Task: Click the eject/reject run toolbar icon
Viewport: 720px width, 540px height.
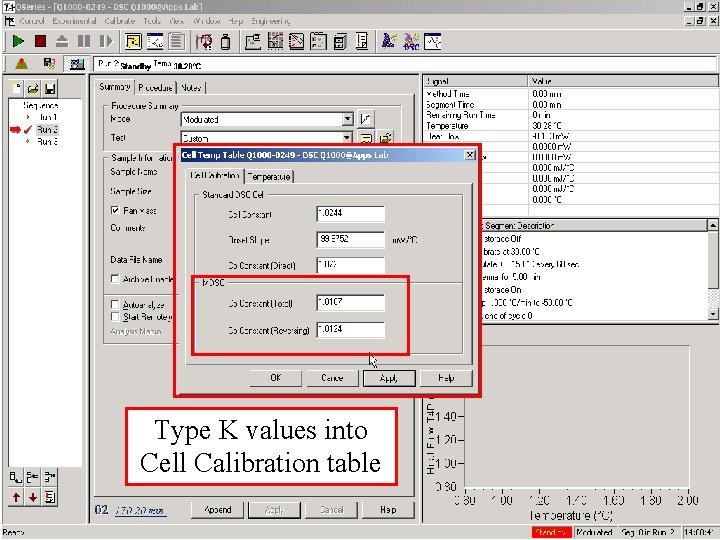Action: tap(62, 42)
